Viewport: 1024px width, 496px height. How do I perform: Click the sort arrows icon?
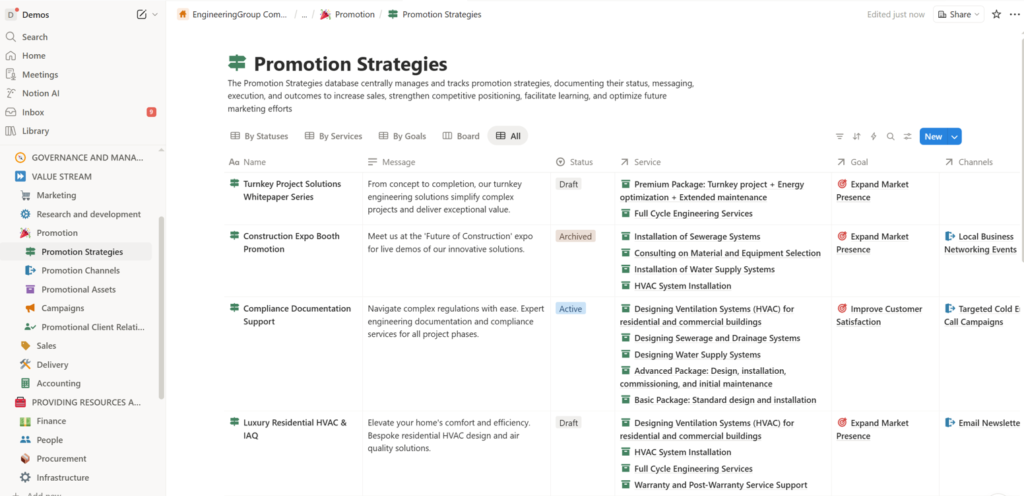pyautogui.click(x=857, y=137)
